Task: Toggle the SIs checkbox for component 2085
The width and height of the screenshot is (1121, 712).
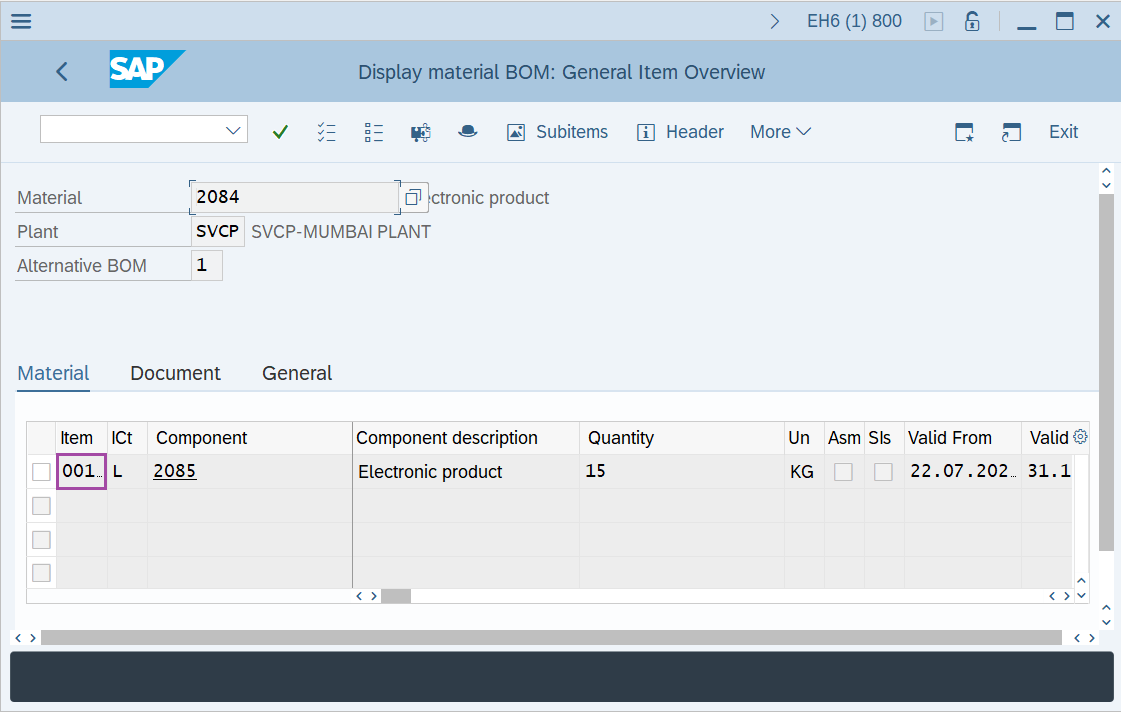Action: pyautogui.click(x=883, y=472)
